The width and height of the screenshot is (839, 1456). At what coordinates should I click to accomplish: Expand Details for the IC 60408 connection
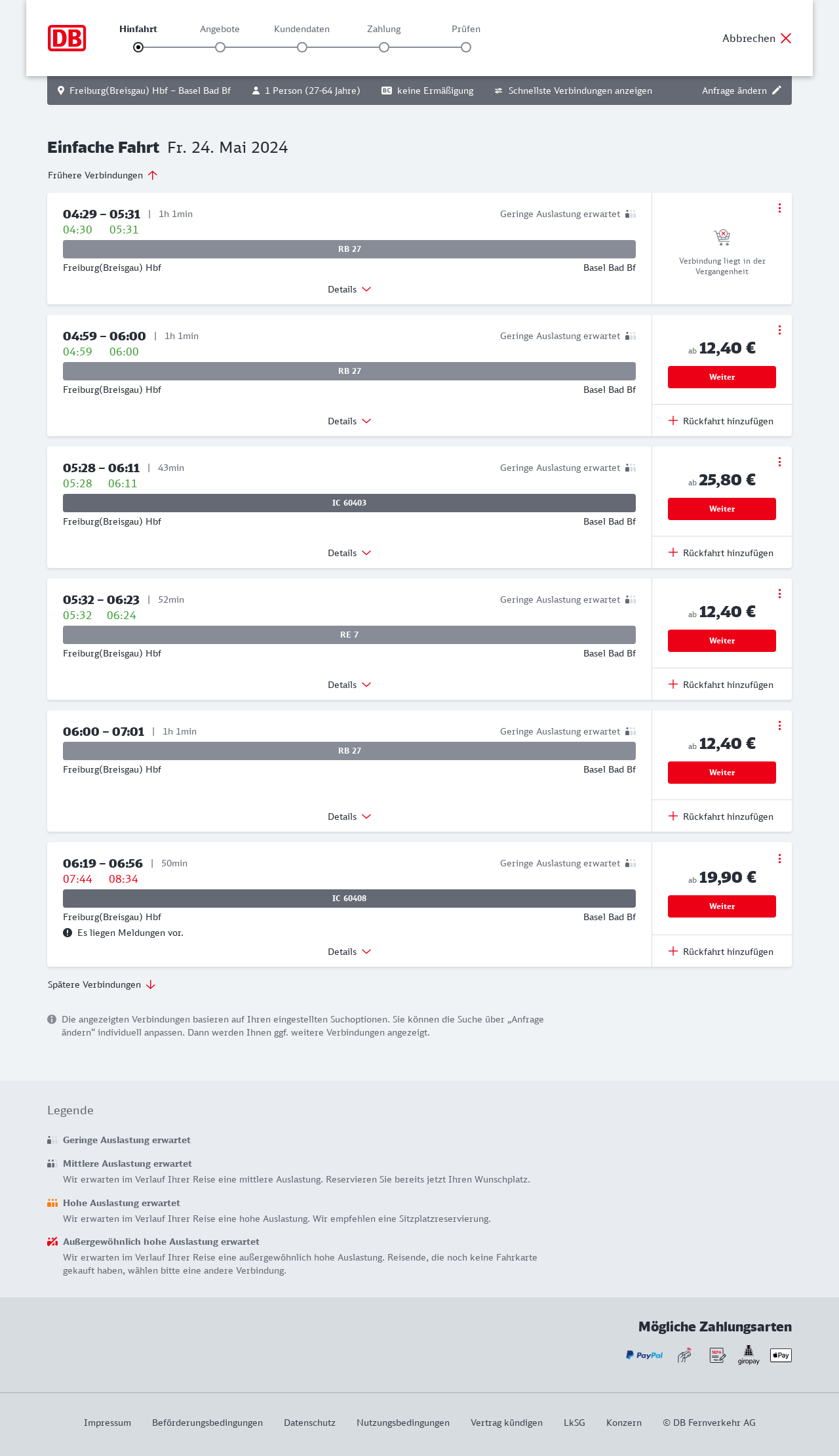coord(349,952)
